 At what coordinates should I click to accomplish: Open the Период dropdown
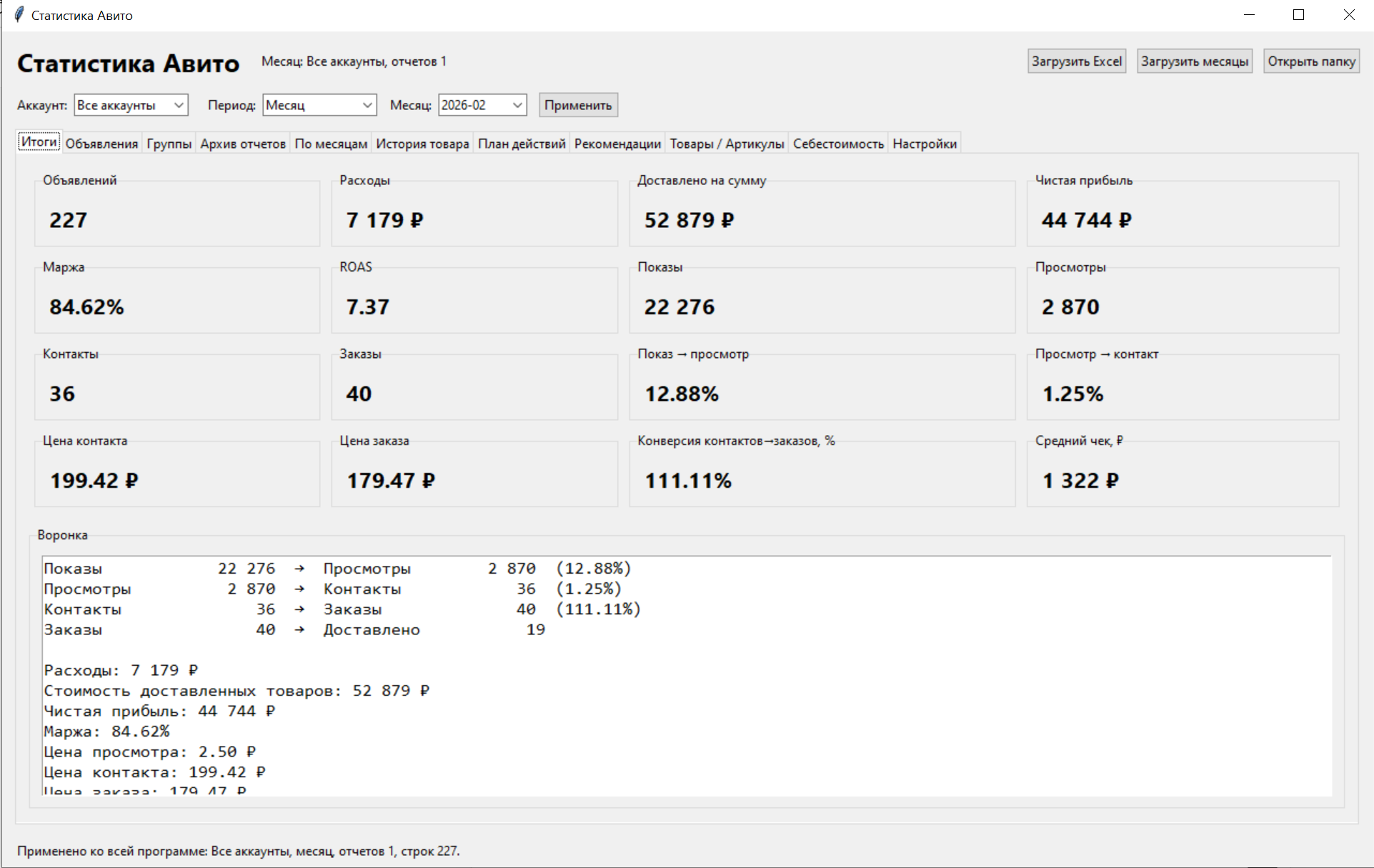[319, 105]
